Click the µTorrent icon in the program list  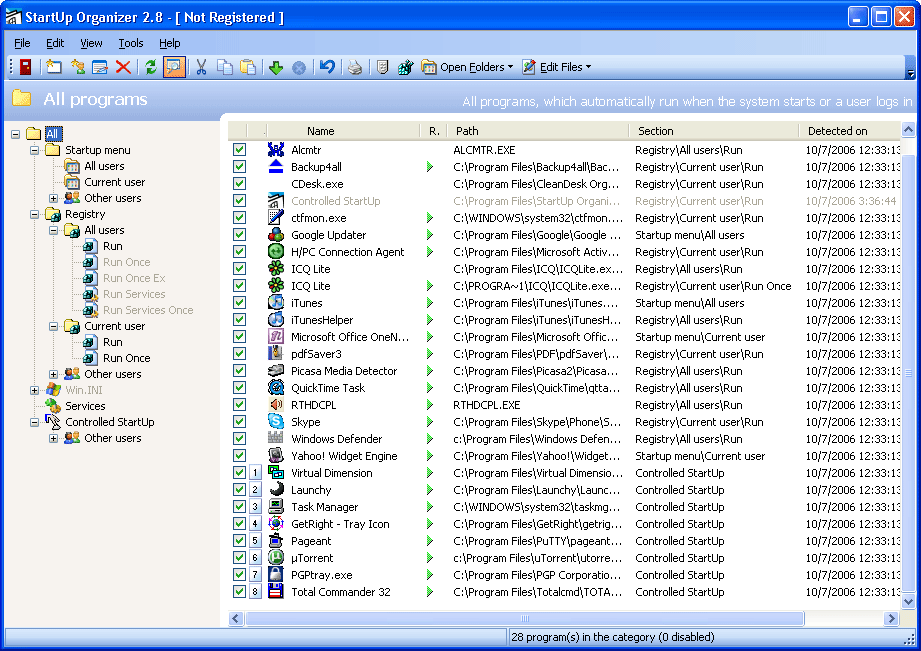pyautogui.click(x=275, y=558)
